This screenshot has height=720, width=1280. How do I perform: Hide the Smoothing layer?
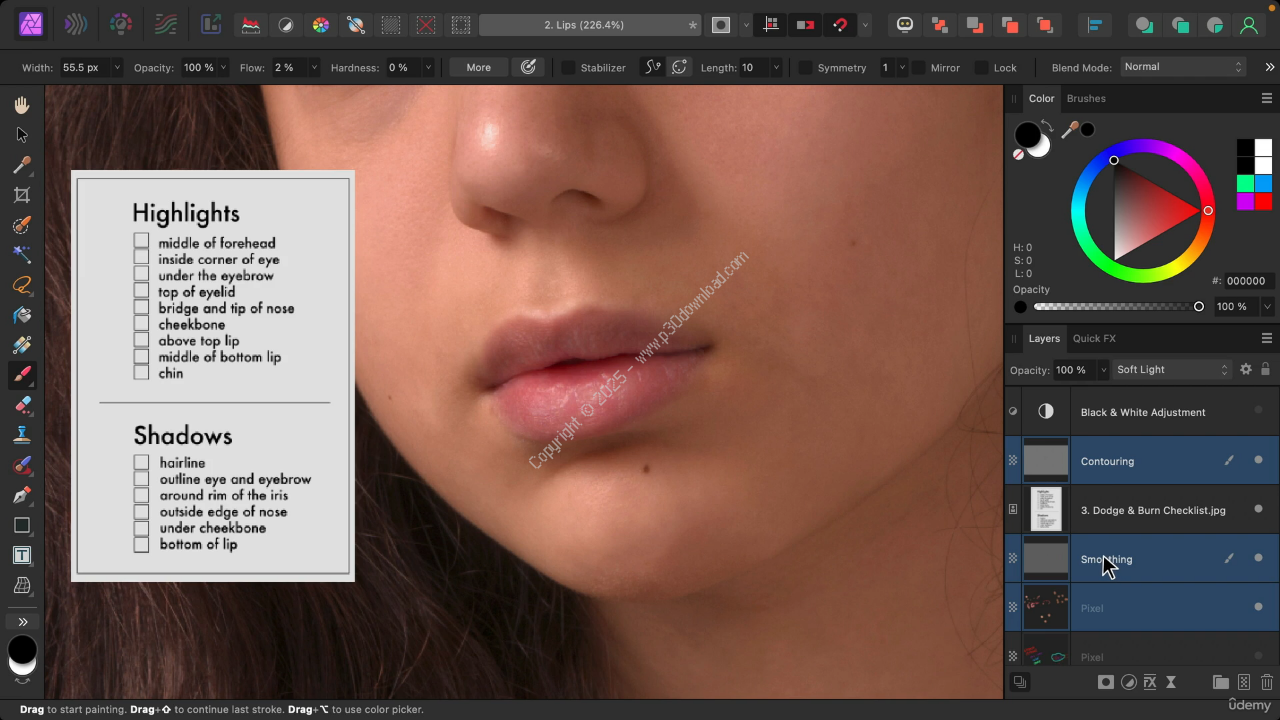click(x=1258, y=558)
